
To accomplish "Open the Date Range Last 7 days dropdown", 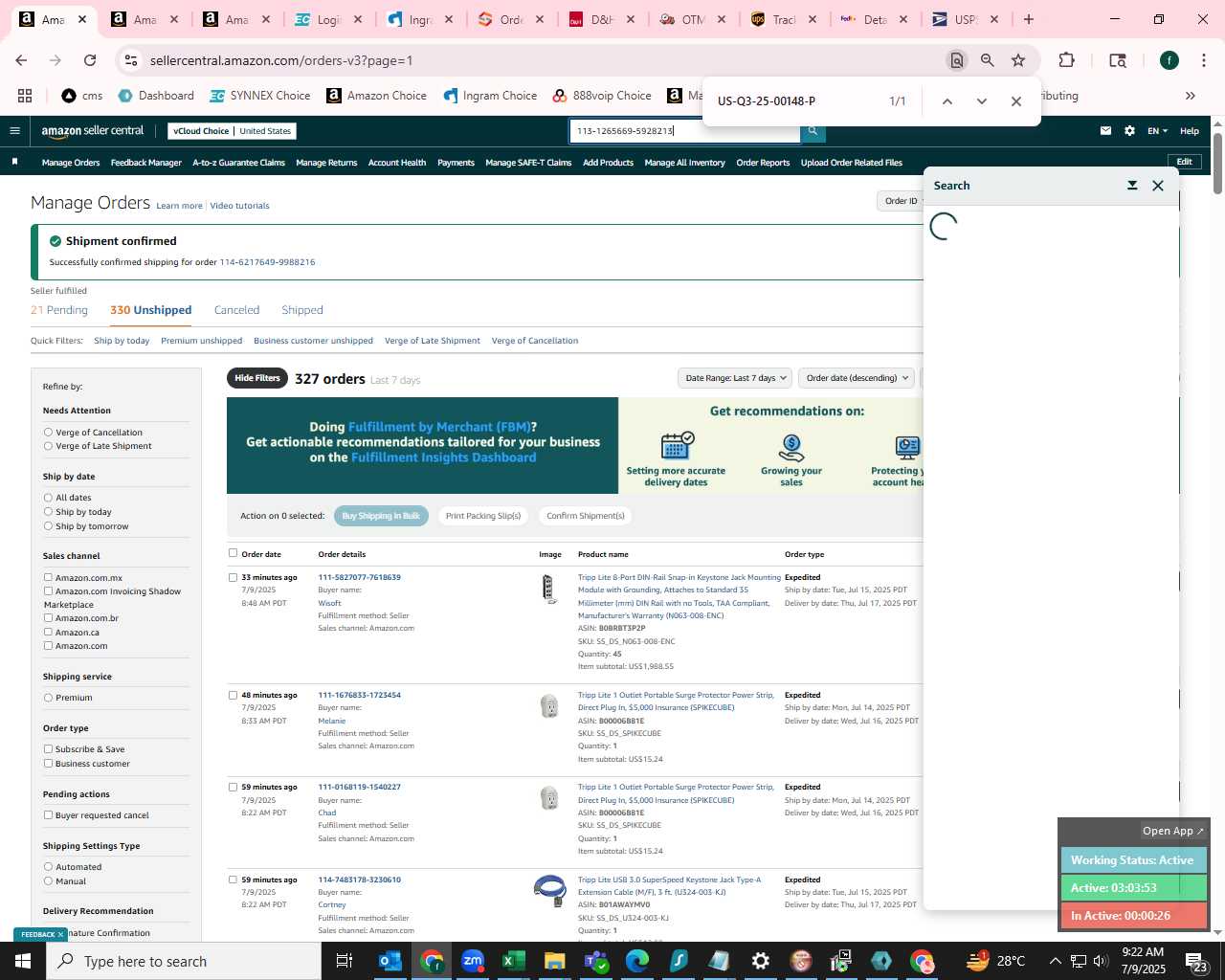I will (735, 378).
